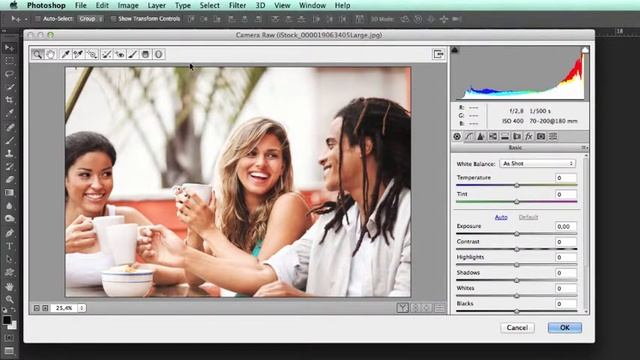The height and width of the screenshot is (360, 640).
Task: Click the Highlights value field
Action: [566, 258]
